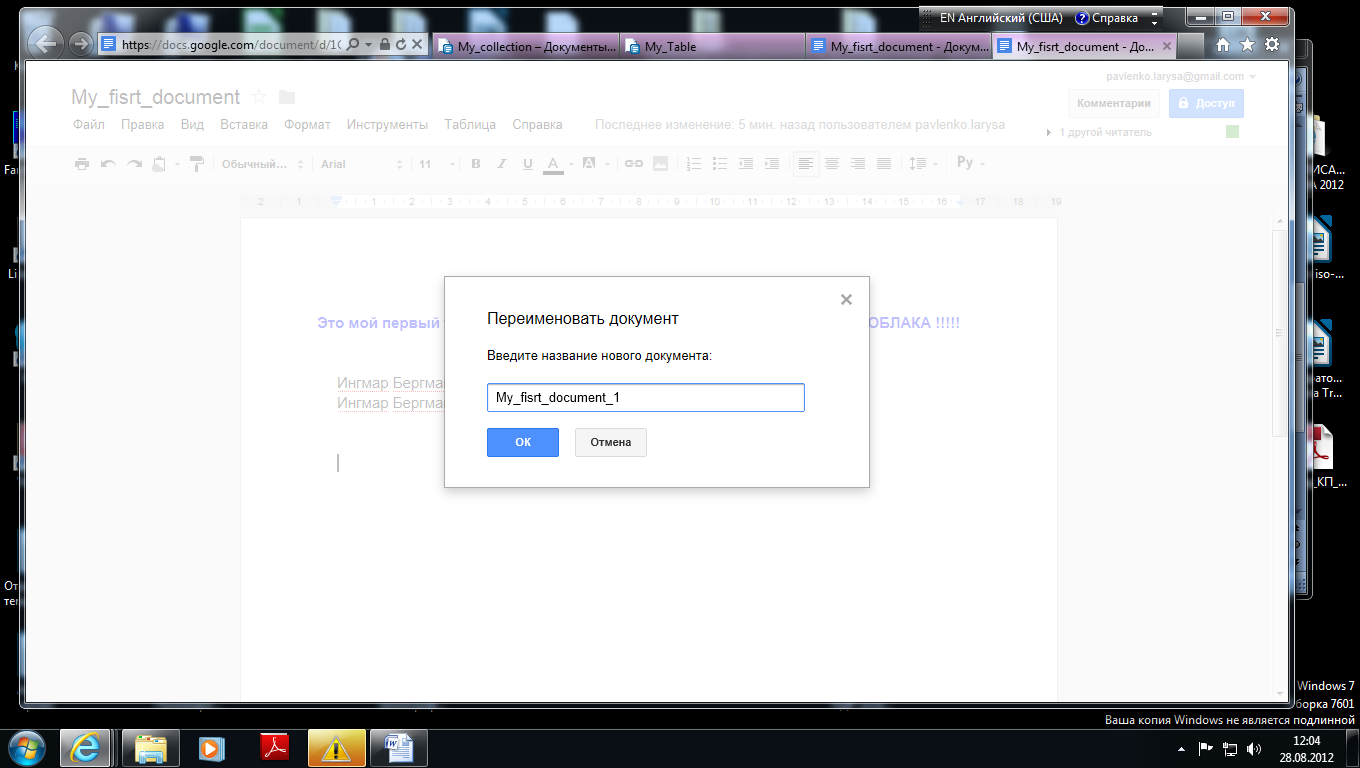The height and width of the screenshot is (768, 1360).
Task: Toggle Underline formatting
Action: coord(527,164)
